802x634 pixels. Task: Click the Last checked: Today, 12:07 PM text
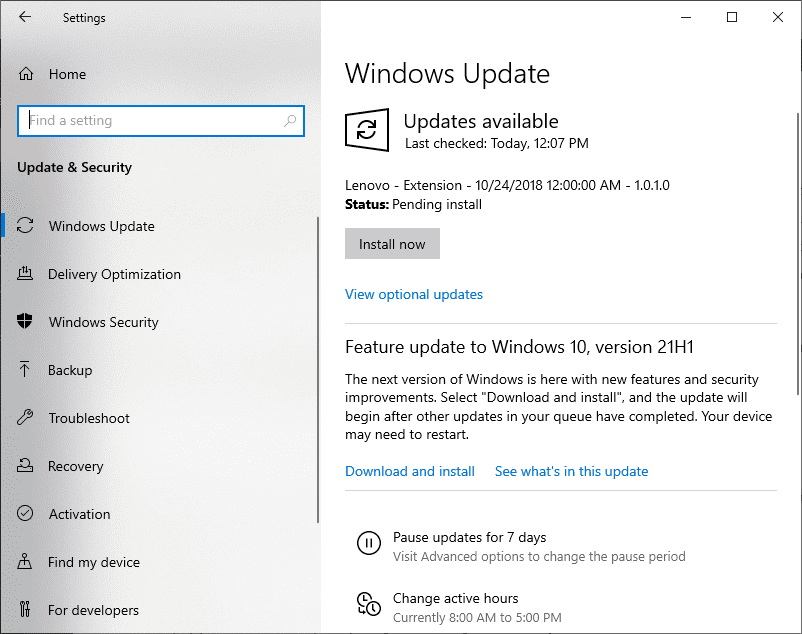coord(497,143)
